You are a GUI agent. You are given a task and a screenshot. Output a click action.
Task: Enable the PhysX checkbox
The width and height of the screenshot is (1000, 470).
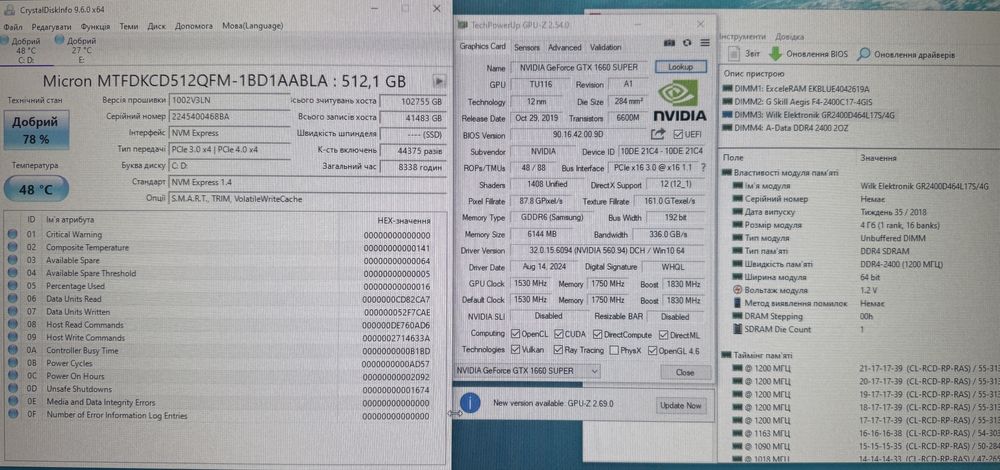coord(614,350)
